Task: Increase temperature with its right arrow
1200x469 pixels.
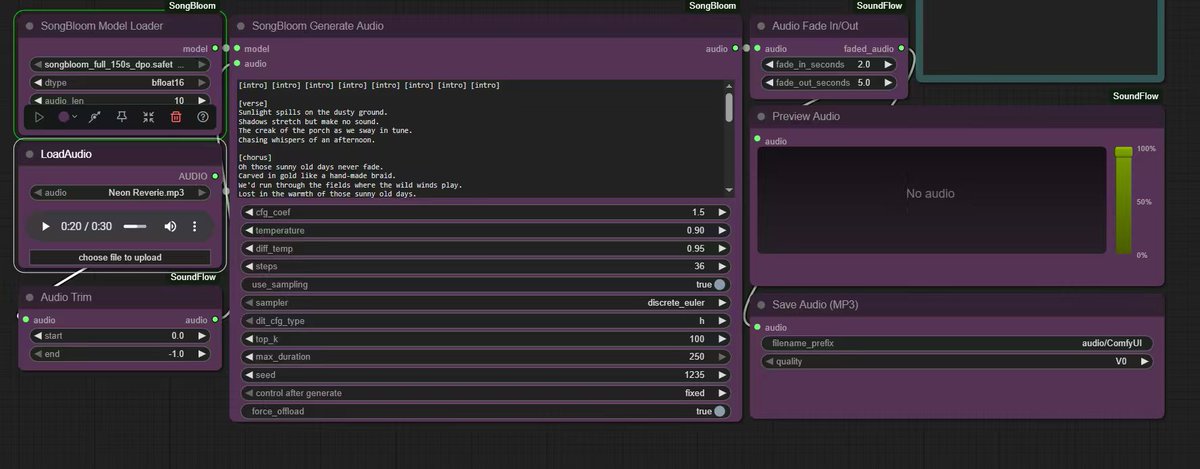Action: (722, 231)
